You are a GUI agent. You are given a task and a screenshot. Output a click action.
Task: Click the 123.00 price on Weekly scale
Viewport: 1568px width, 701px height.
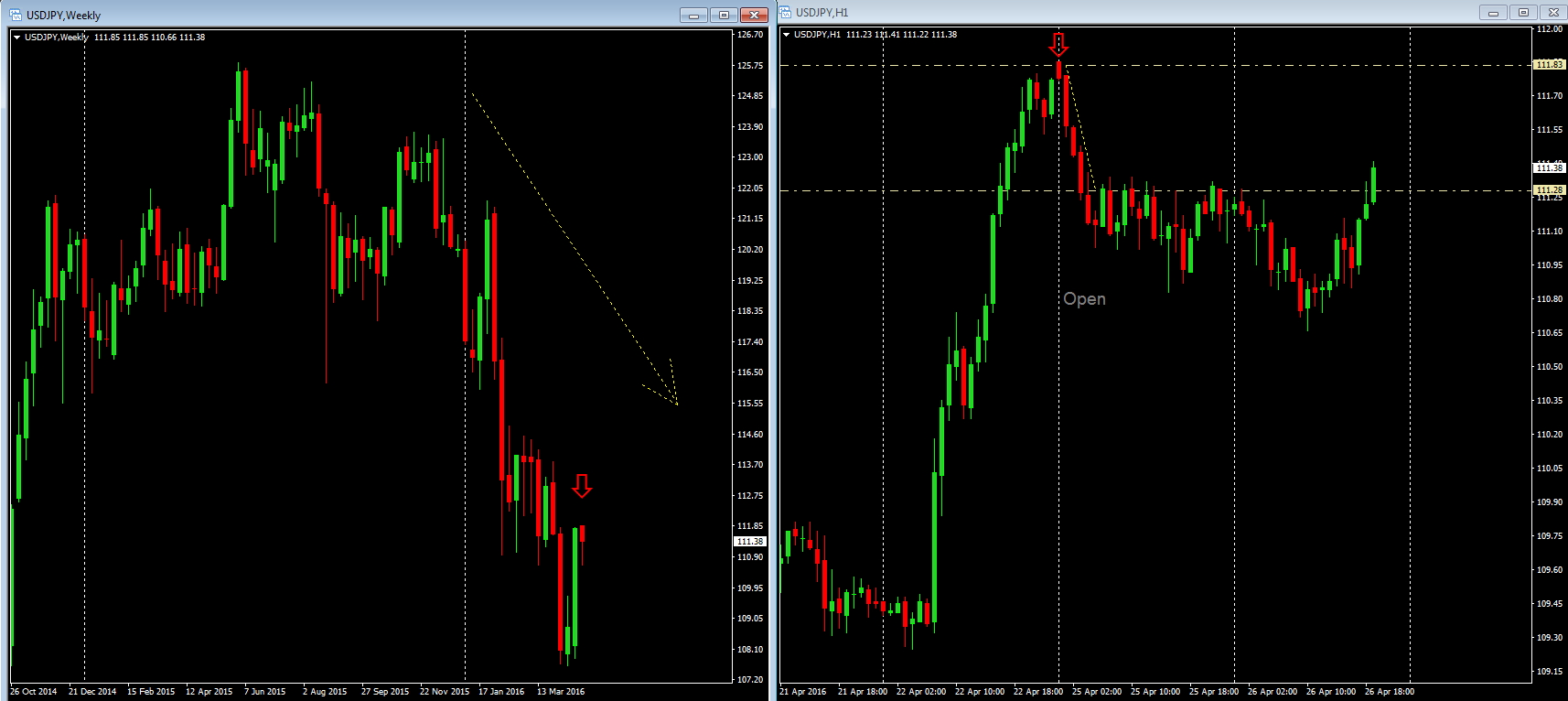point(750,157)
